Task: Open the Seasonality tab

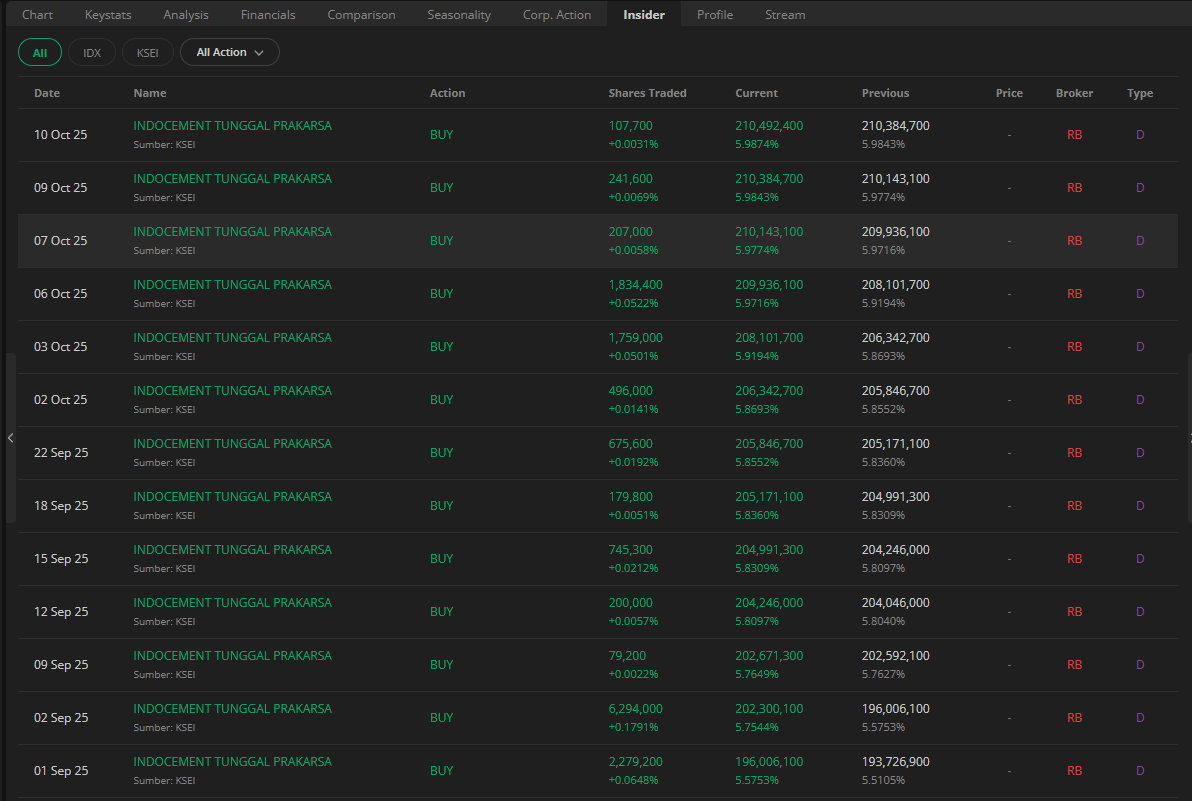Action: tap(459, 15)
